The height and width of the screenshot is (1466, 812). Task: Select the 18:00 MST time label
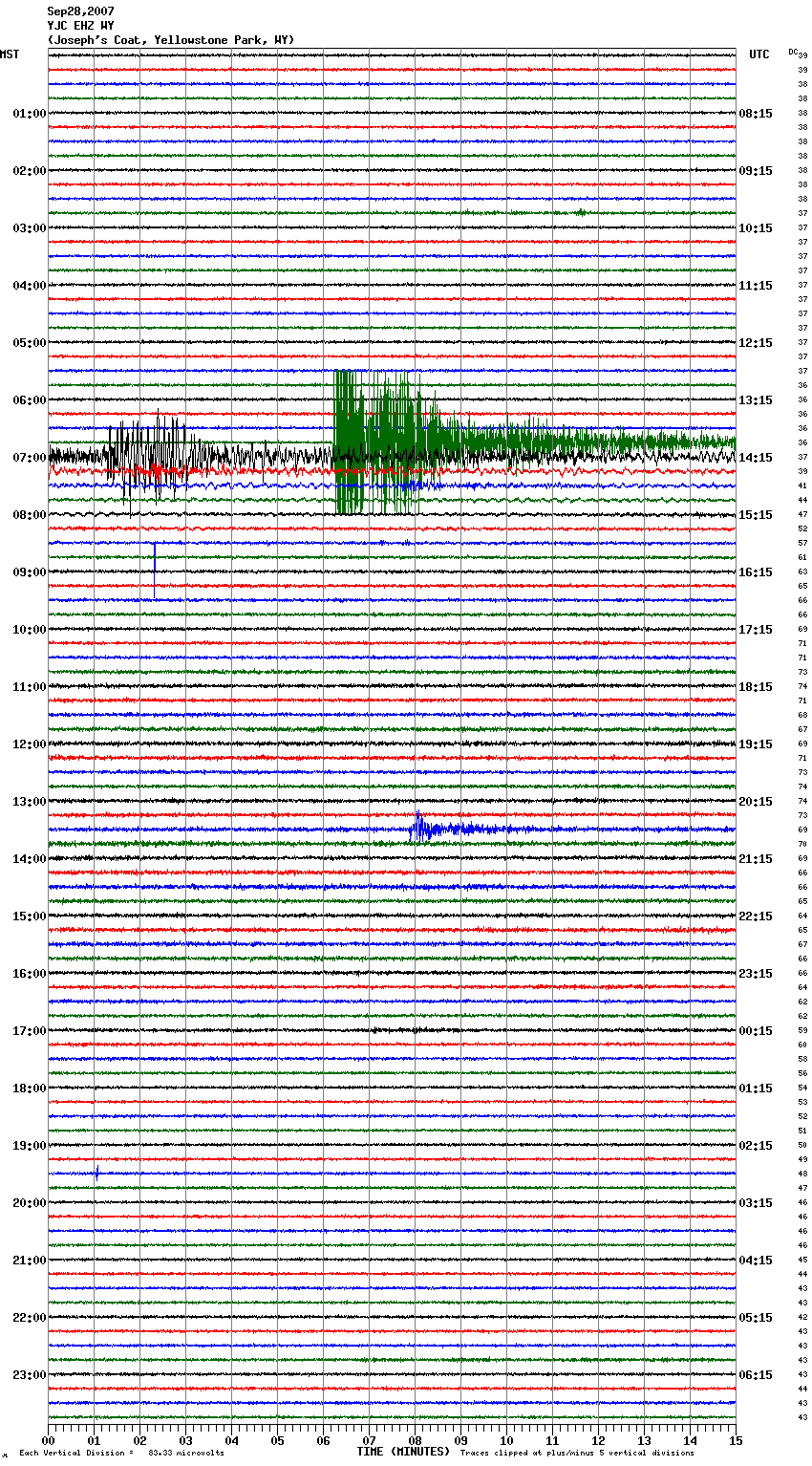pos(30,1089)
